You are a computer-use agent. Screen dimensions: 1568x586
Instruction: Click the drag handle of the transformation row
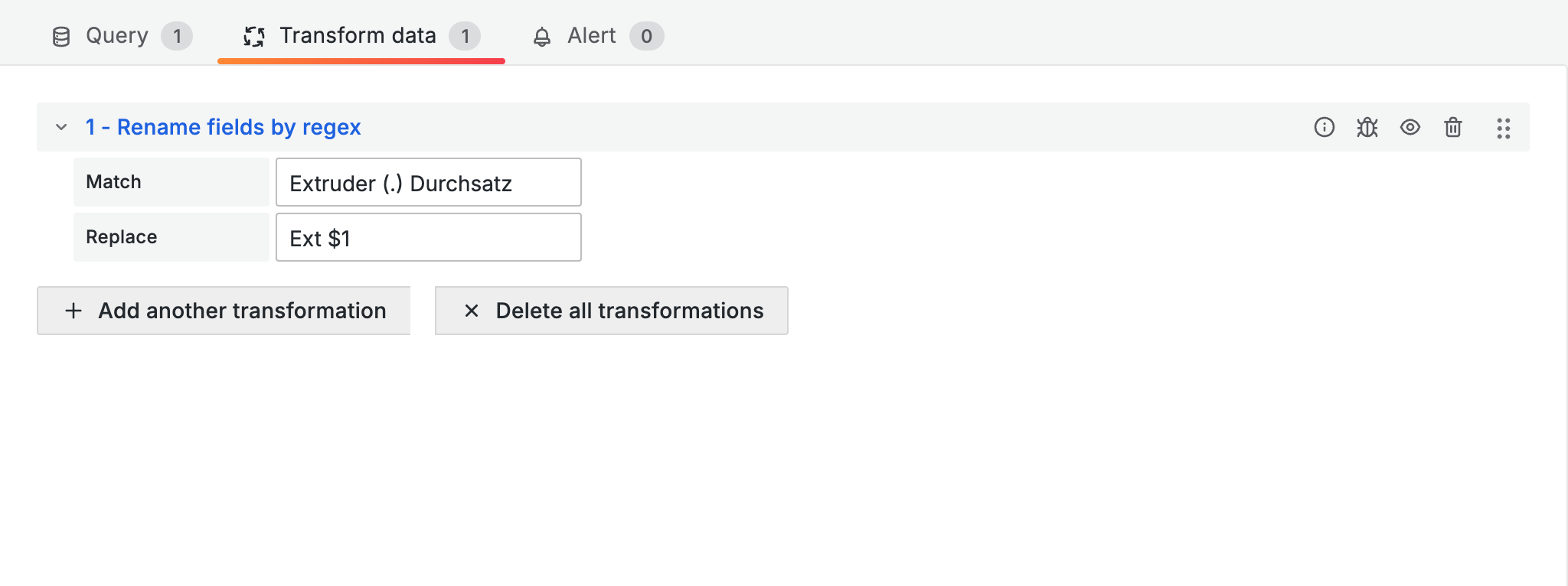(1503, 128)
